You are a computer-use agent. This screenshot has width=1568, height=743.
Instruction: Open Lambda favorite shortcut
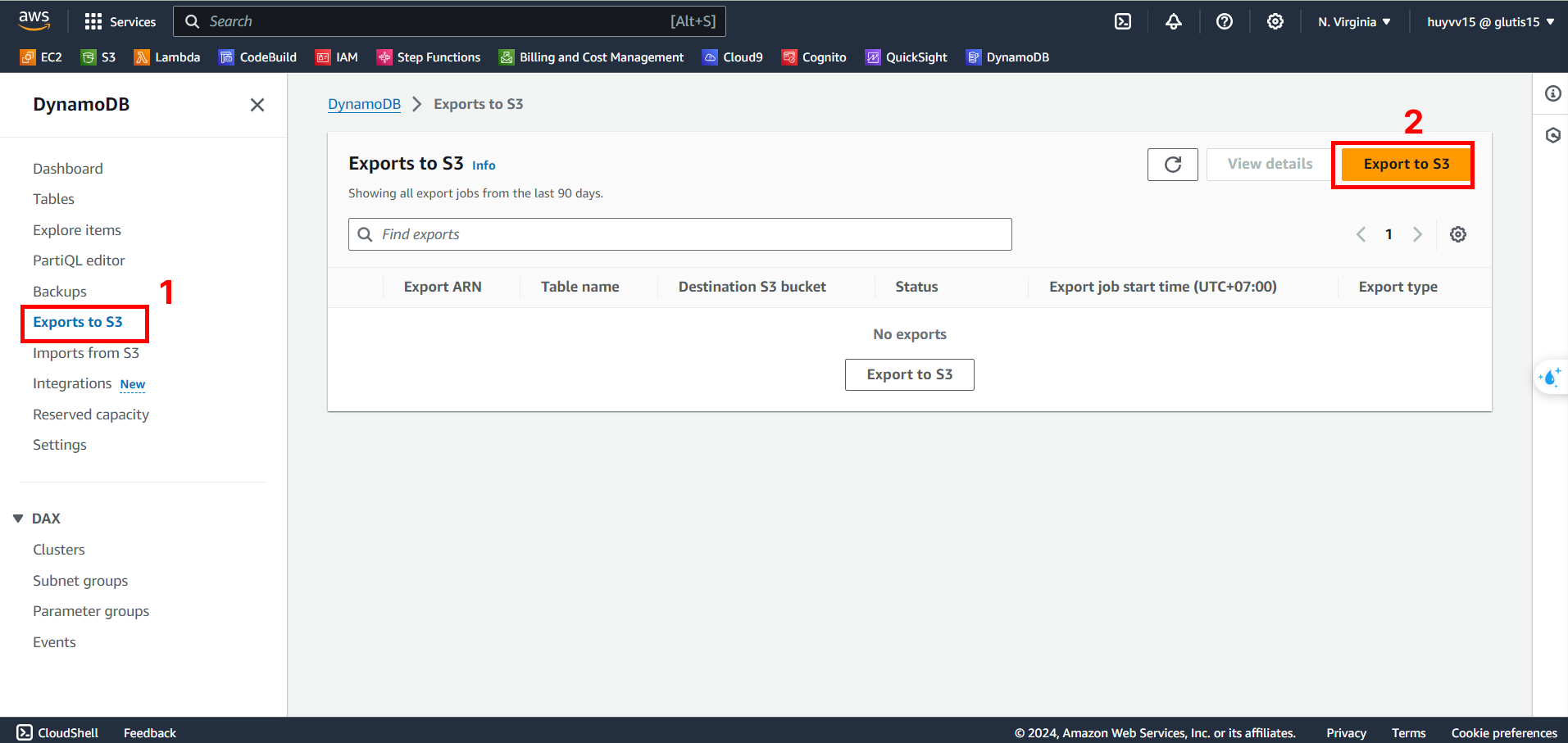pyautogui.click(x=167, y=57)
